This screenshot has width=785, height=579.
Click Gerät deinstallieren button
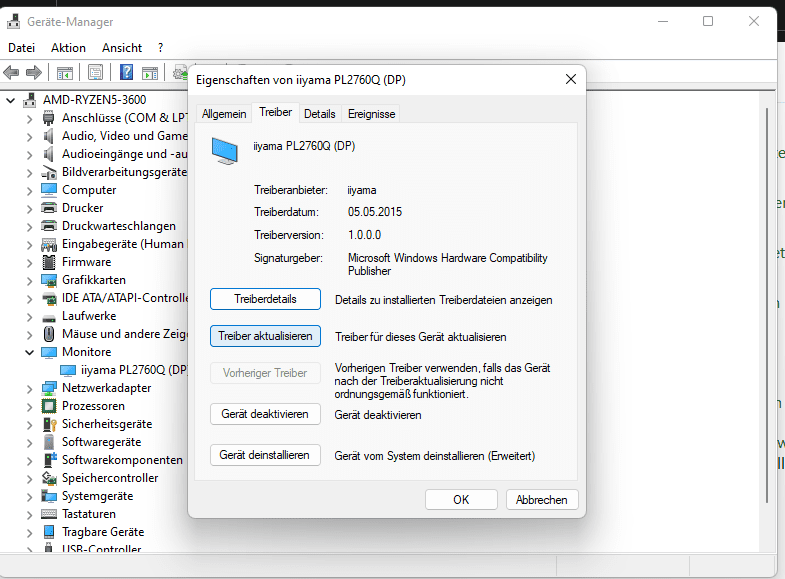[265, 455]
